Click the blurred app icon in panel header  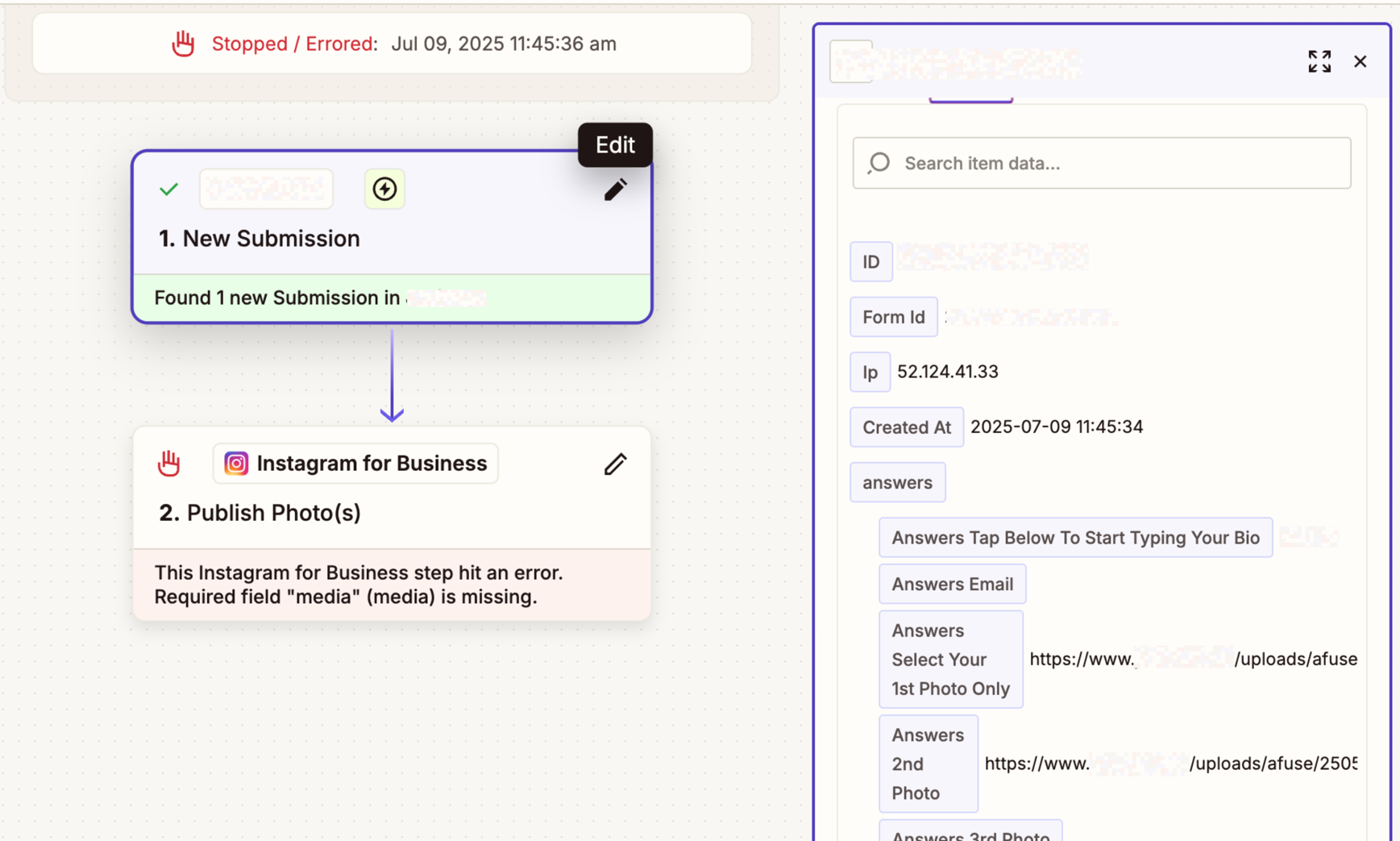(851, 61)
